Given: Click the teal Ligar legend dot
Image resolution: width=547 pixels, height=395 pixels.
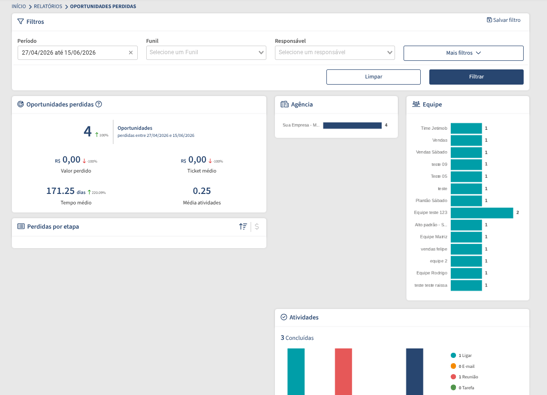Looking at the screenshot, I should click(x=453, y=355).
